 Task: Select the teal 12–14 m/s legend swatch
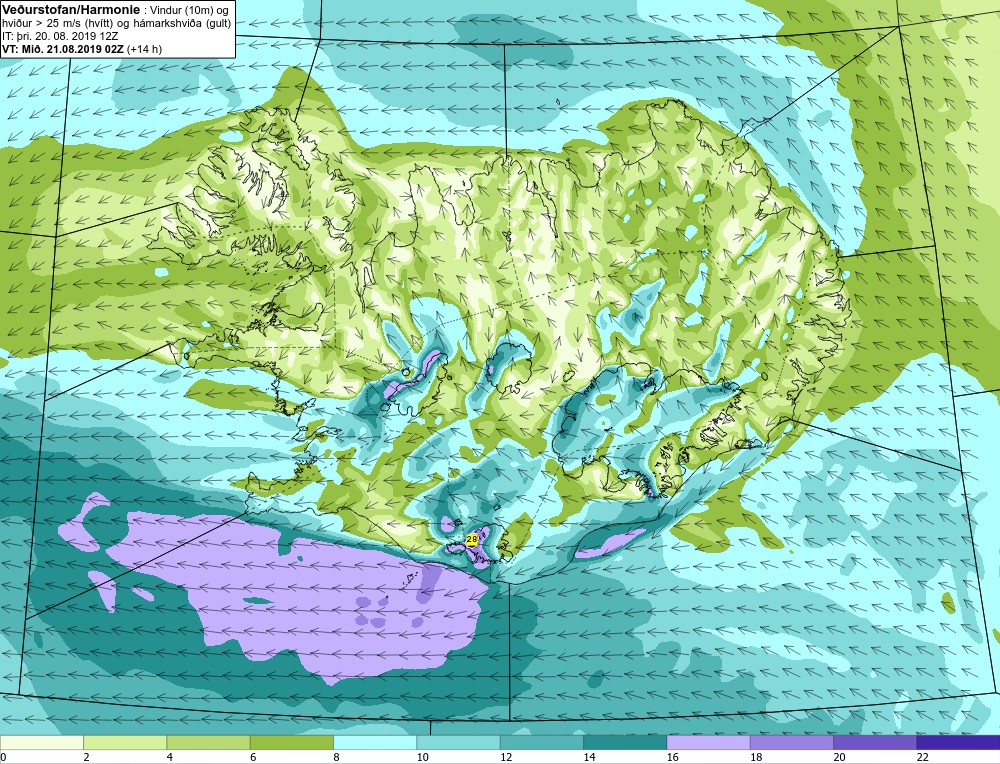pos(541,742)
